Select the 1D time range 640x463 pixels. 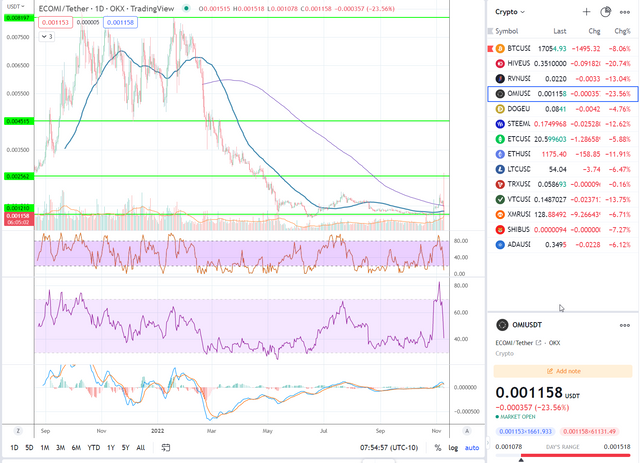tap(14, 448)
